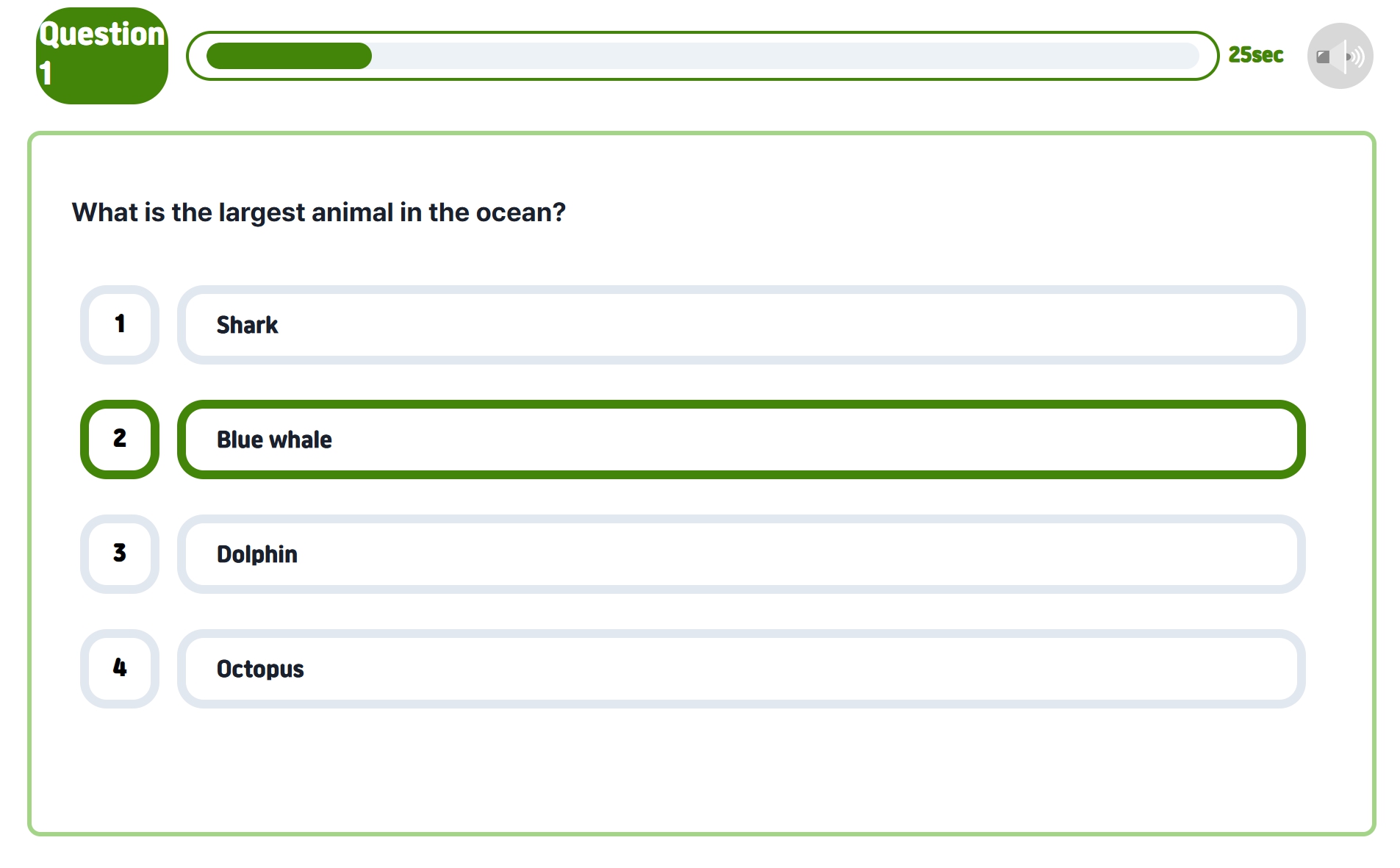Viewport: 1400px width, 868px height.
Task: Click the gray unfilled part of timer bar
Action: pos(785,56)
